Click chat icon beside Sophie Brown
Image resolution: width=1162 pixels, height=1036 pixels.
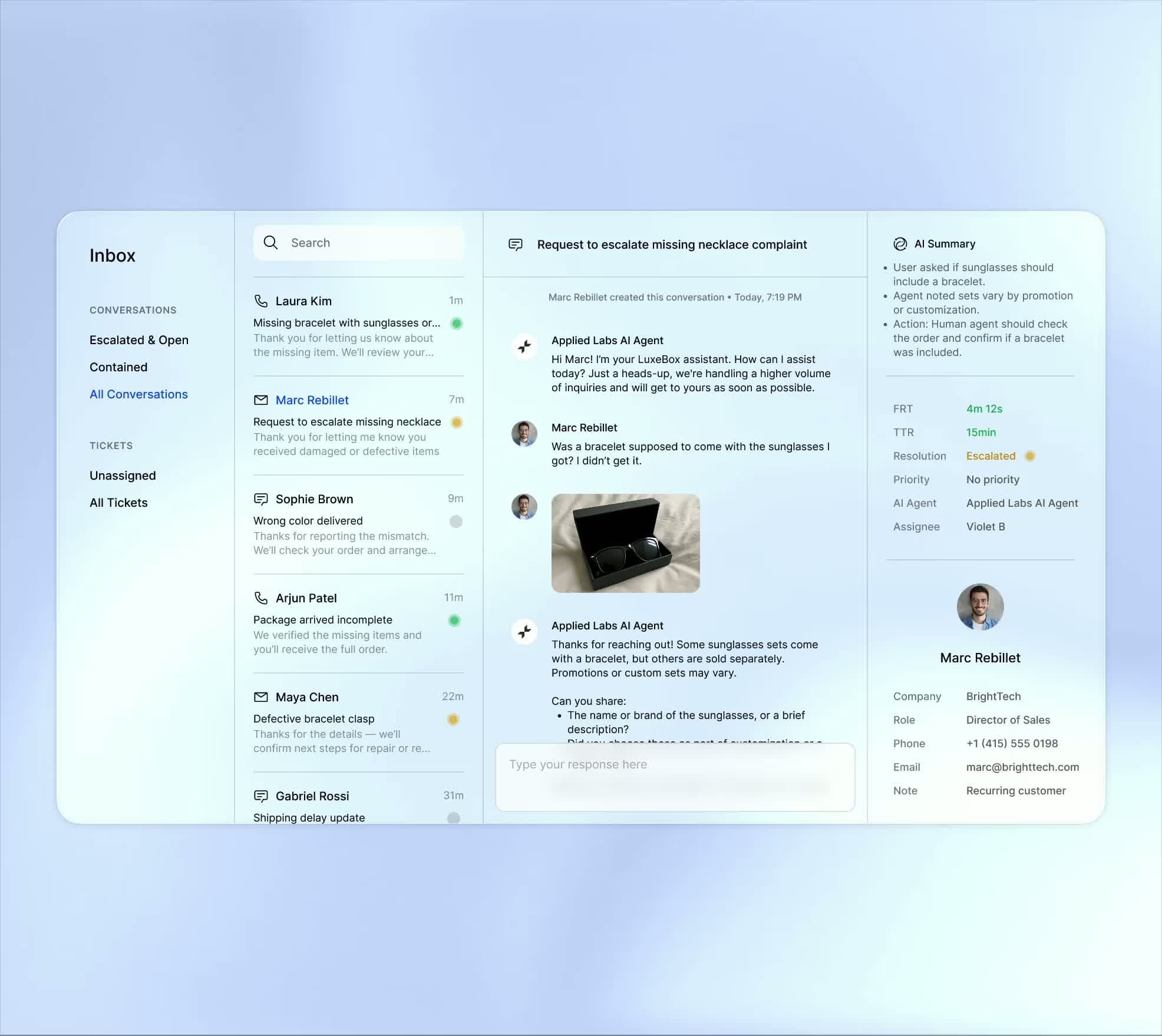pos(260,499)
